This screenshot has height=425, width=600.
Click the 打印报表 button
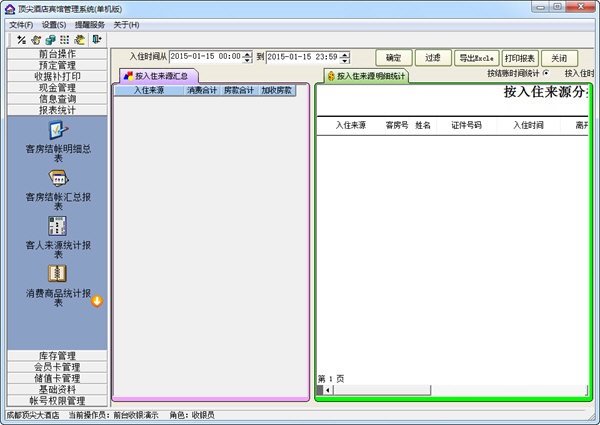coord(520,58)
